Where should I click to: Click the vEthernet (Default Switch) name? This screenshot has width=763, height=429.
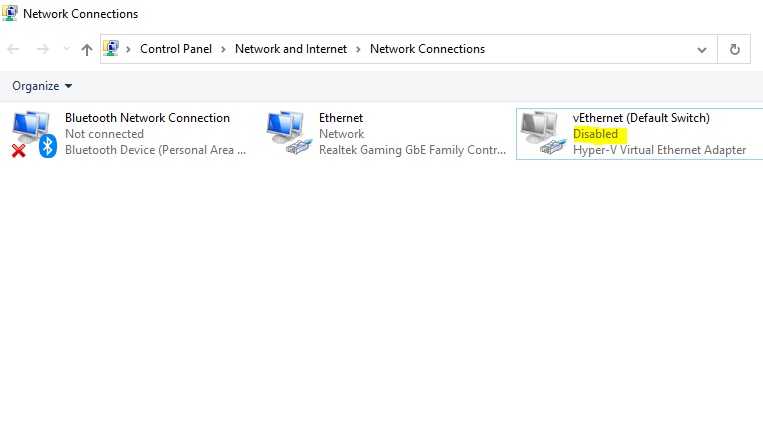[641, 118]
